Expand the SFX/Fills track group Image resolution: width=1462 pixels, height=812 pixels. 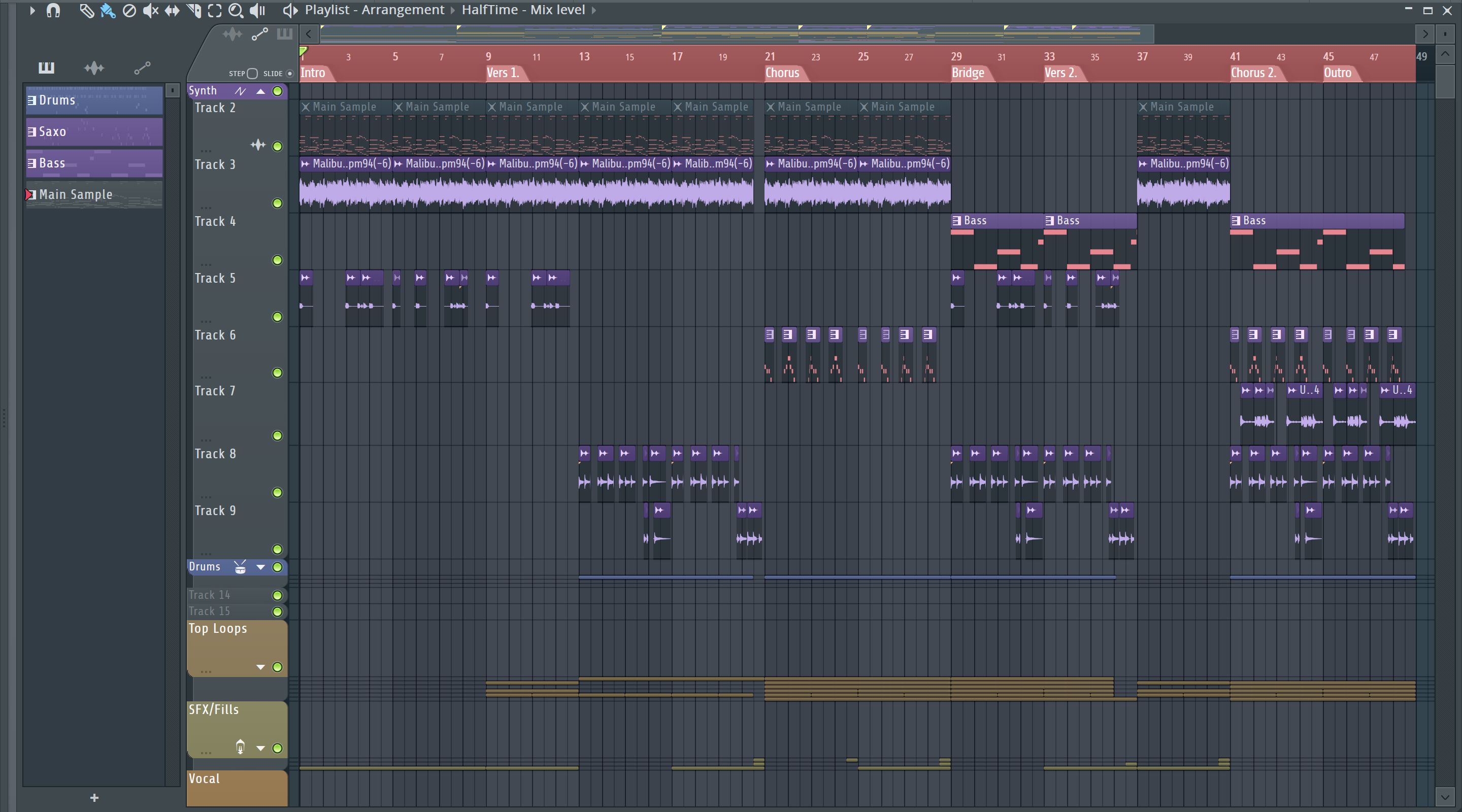(x=260, y=749)
